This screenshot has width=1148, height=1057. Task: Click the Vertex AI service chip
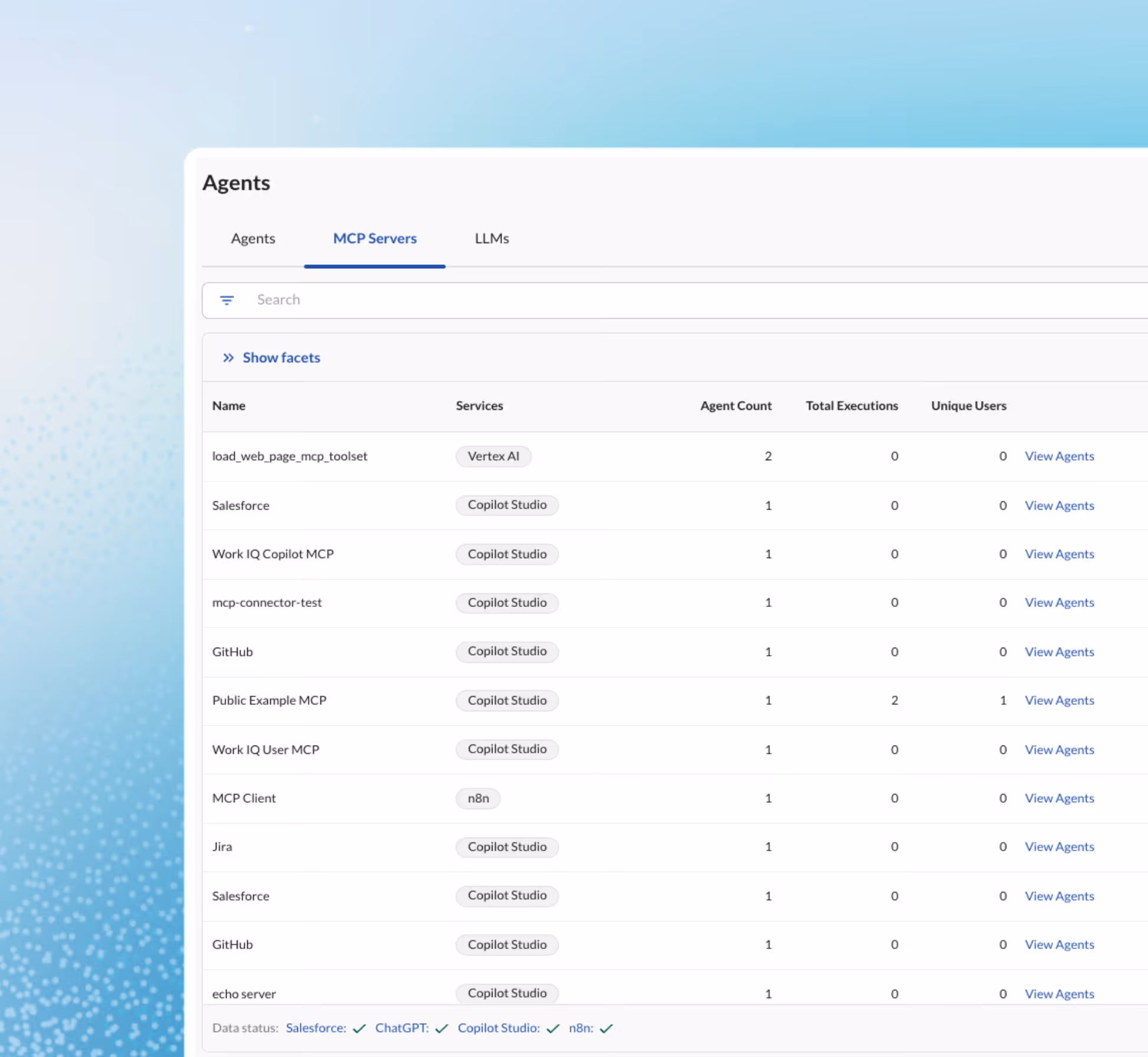click(493, 456)
